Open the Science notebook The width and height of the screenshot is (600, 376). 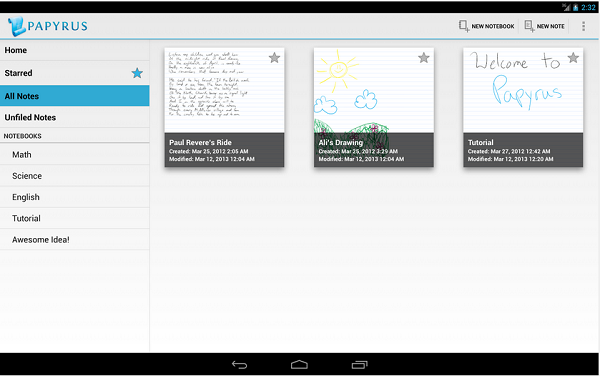[75, 176]
